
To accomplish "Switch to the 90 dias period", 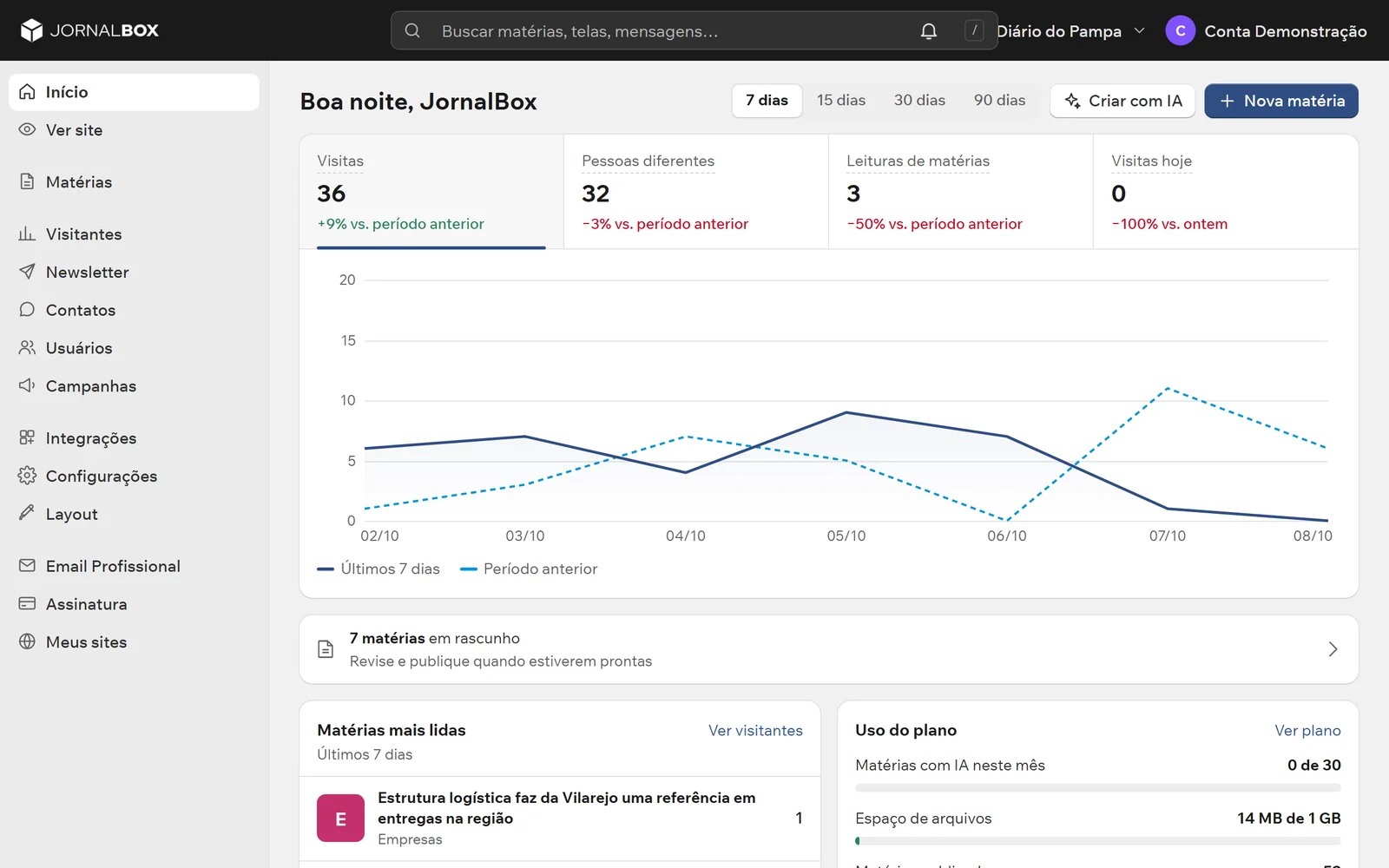I will point(999,101).
